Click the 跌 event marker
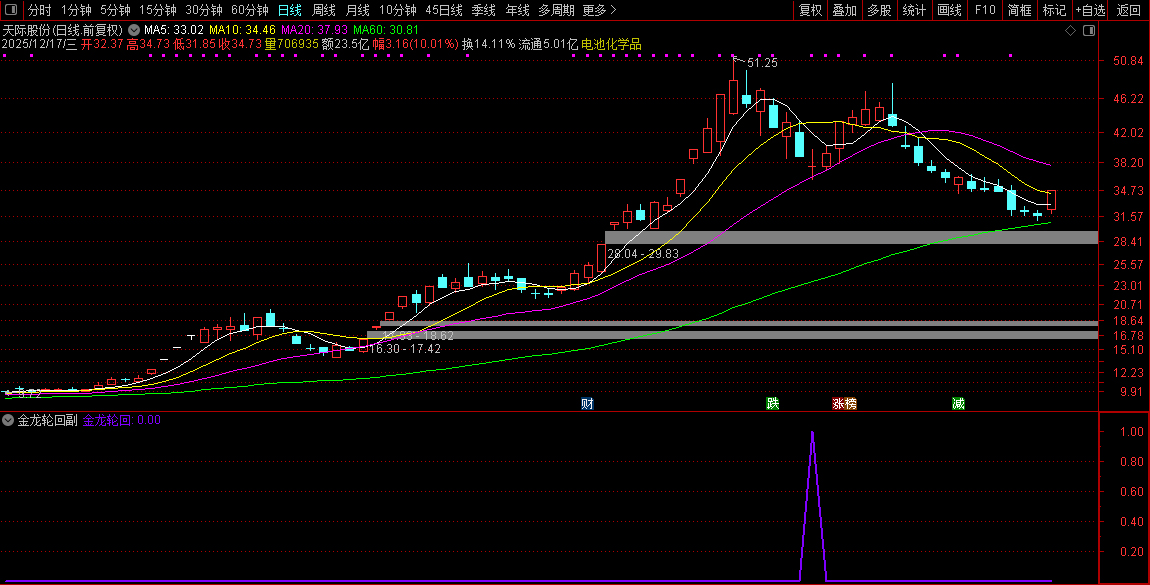1150x585 pixels. [772, 404]
